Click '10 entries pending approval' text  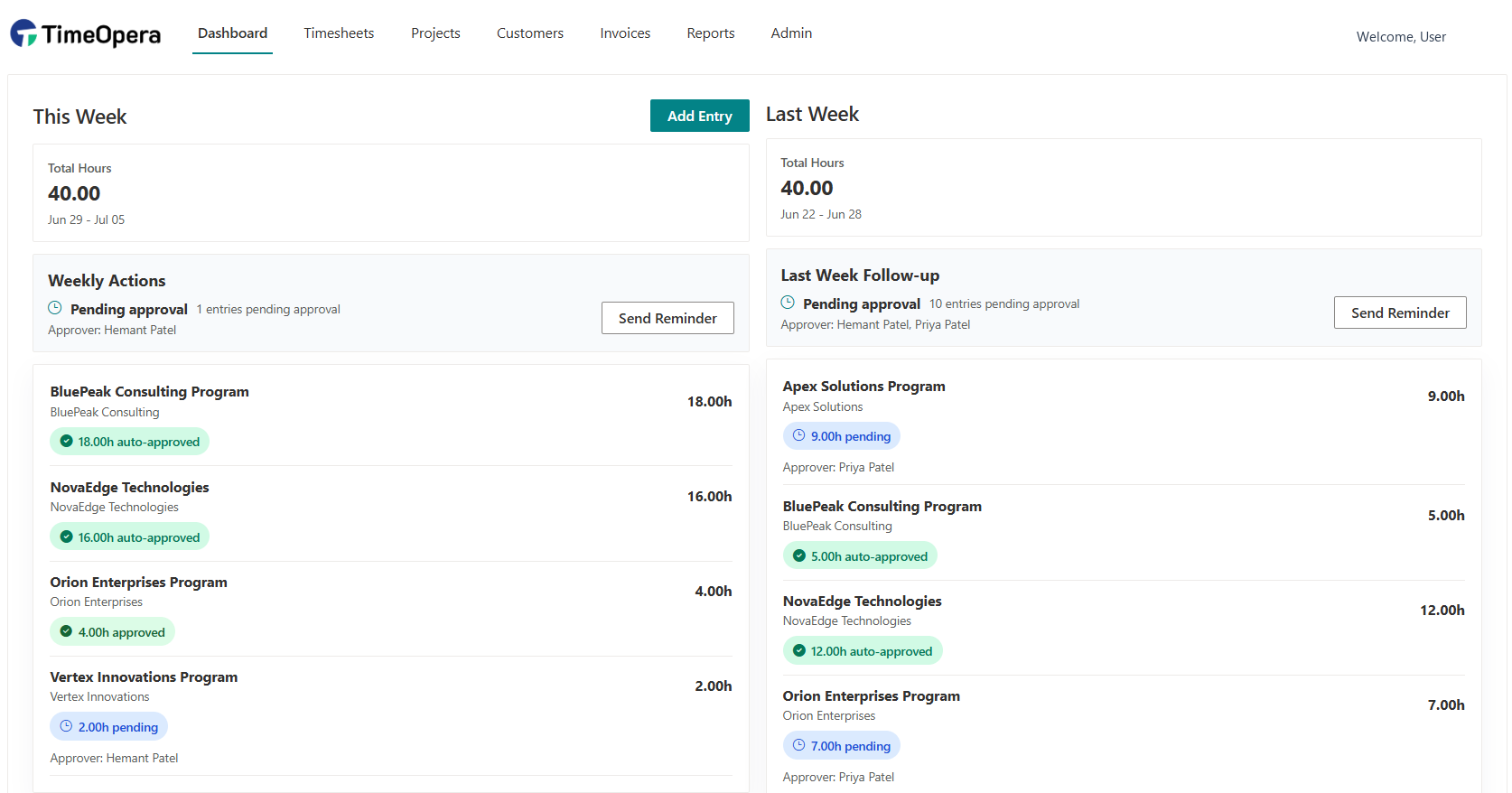coord(1004,303)
